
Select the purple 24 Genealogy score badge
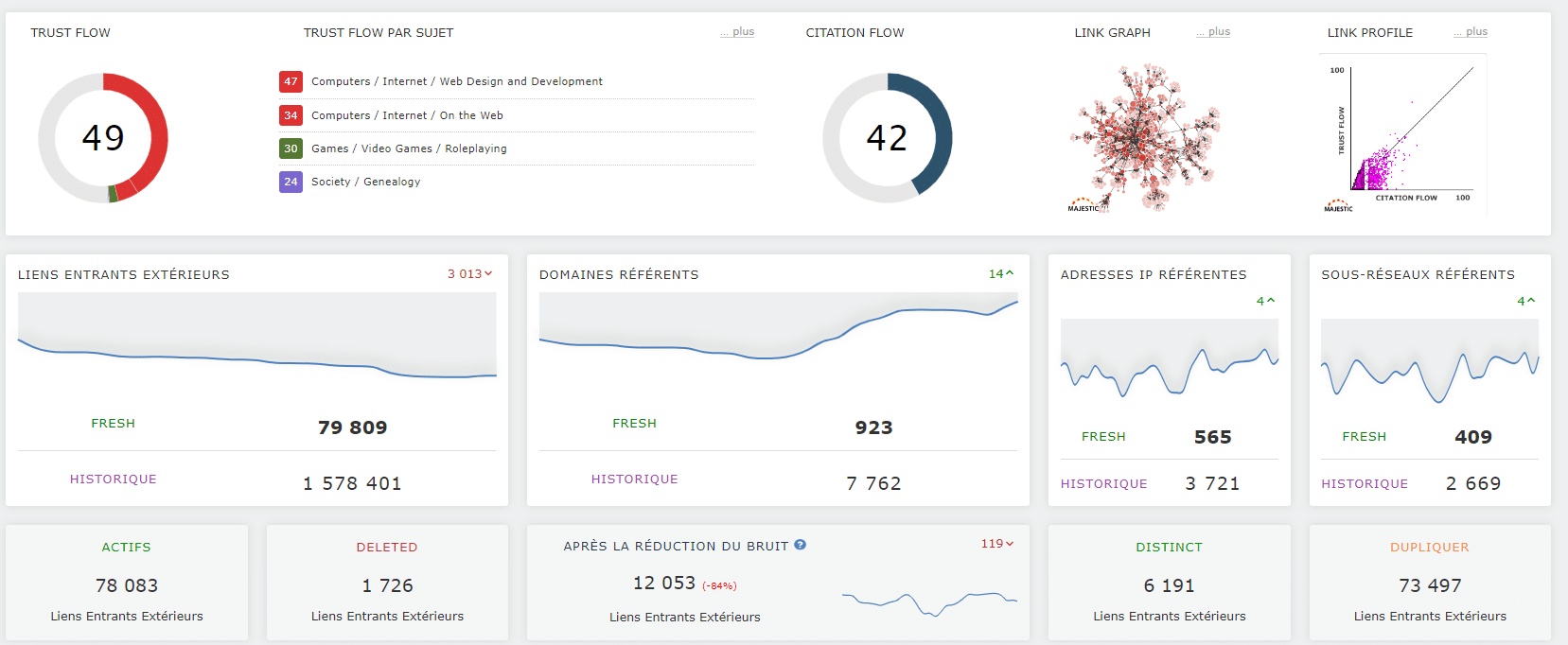pos(291,182)
